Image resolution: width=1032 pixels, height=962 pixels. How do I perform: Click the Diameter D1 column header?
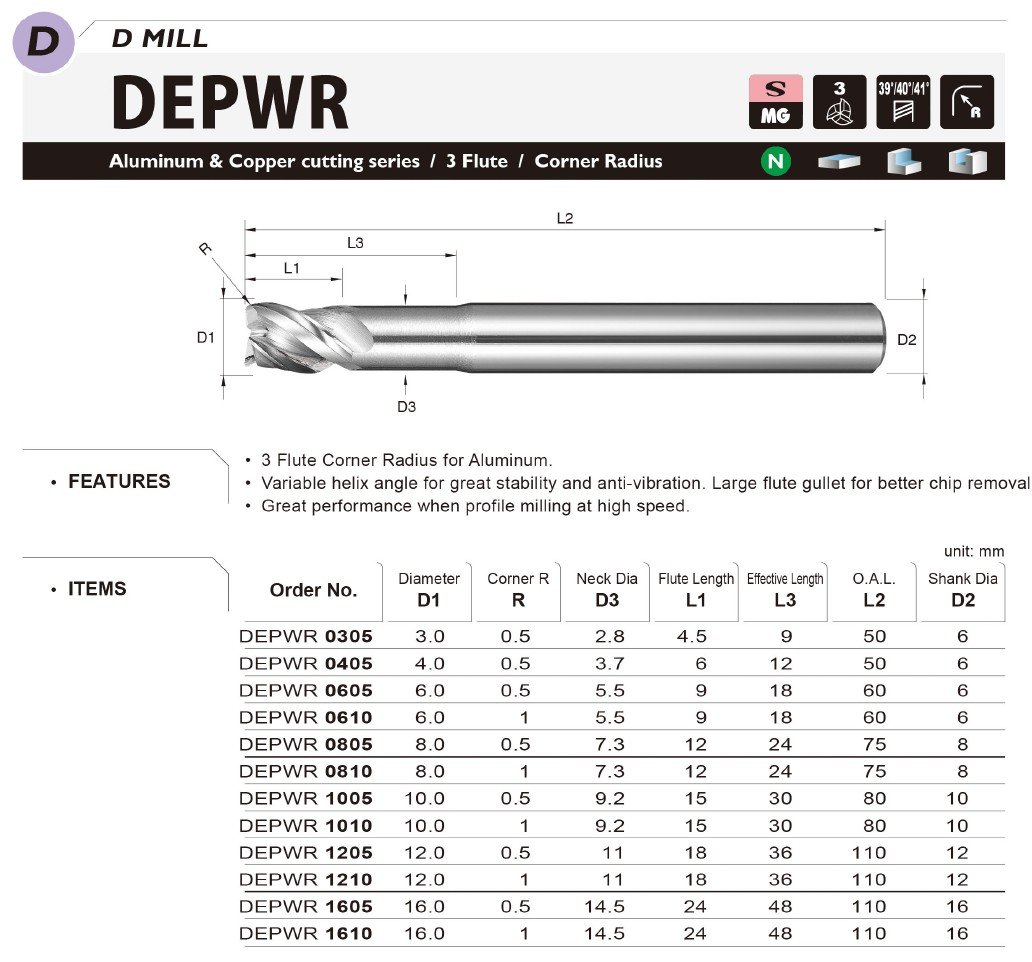(429, 590)
